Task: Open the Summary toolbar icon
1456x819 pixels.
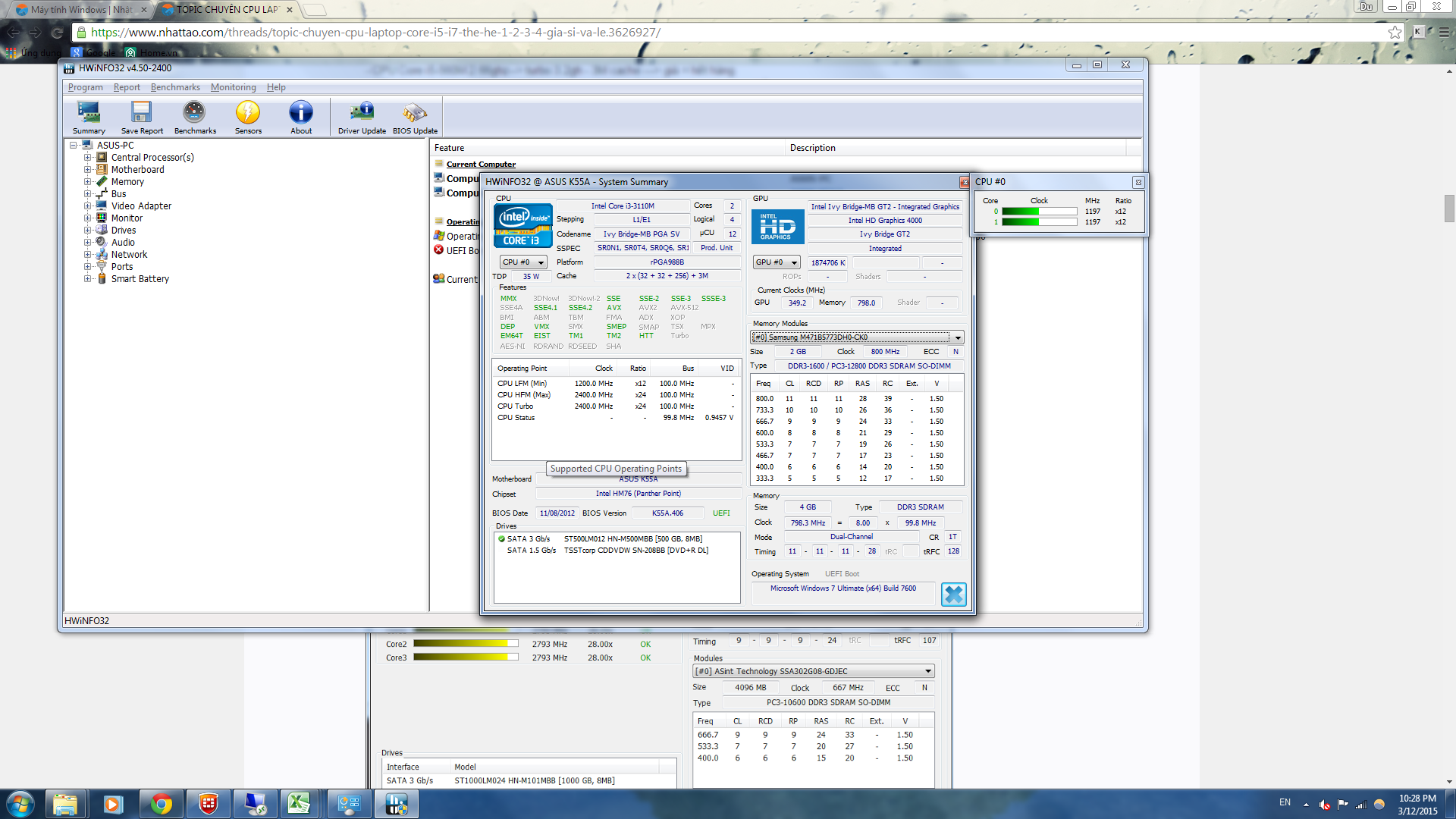Action: tap(89, 118)
